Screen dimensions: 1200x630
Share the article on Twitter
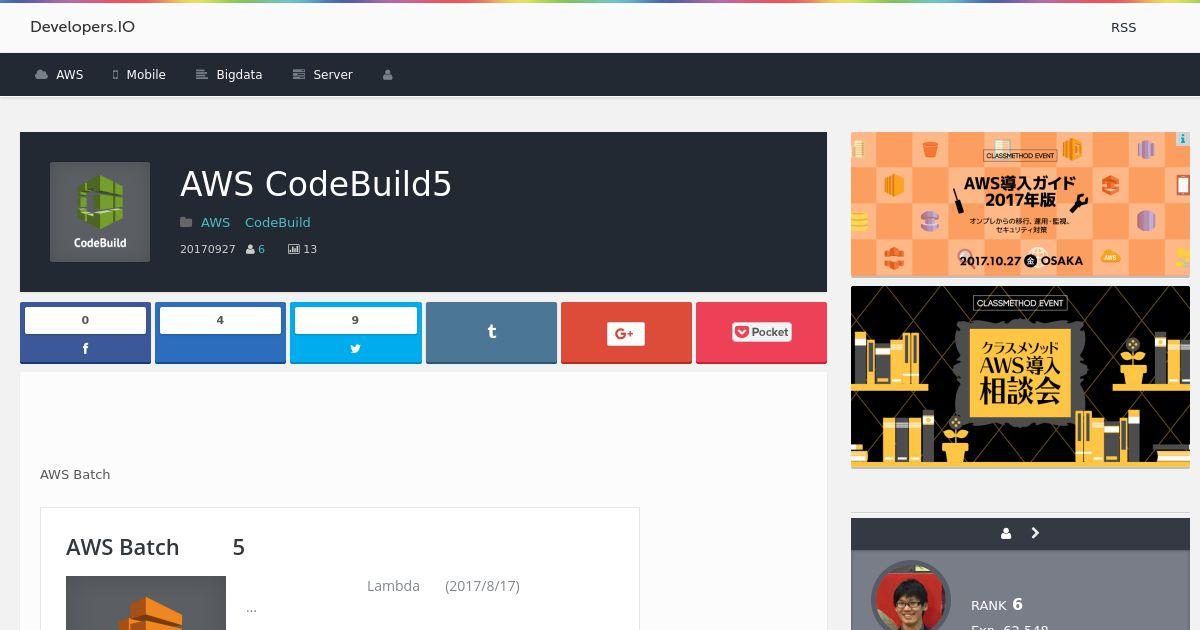coord(355,333)
